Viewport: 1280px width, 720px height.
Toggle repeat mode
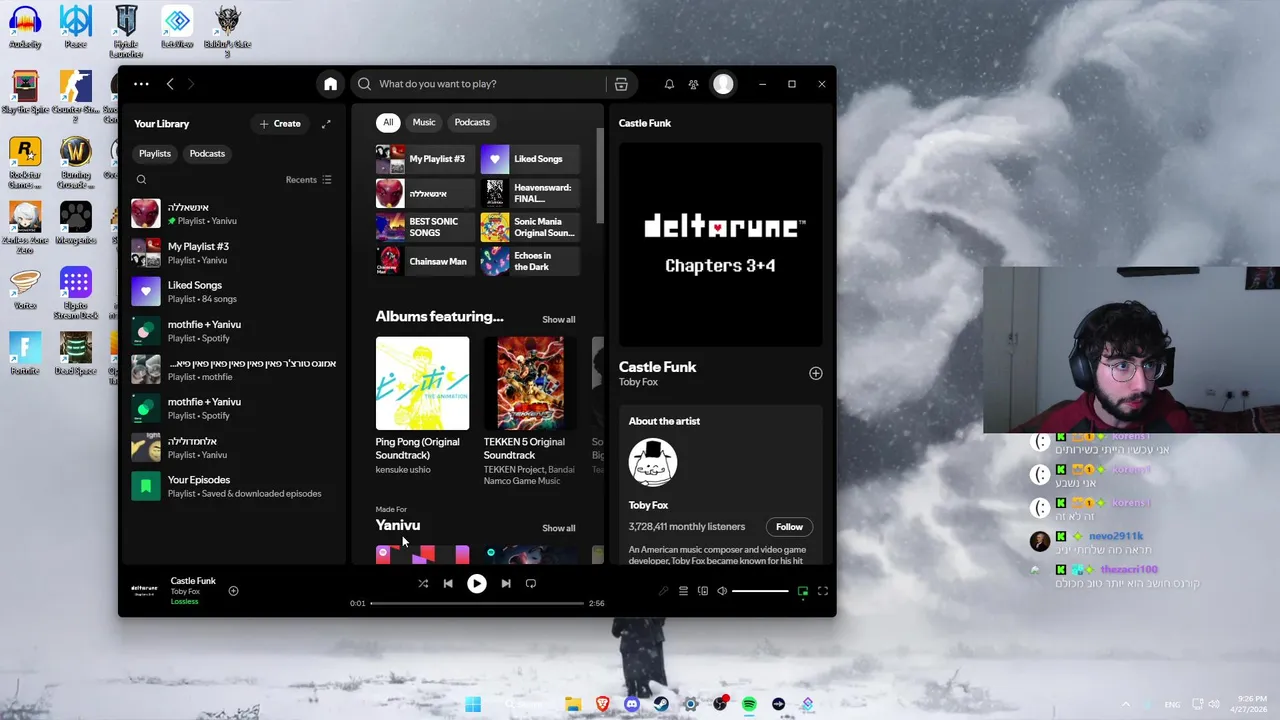click(x=531, y=583)
